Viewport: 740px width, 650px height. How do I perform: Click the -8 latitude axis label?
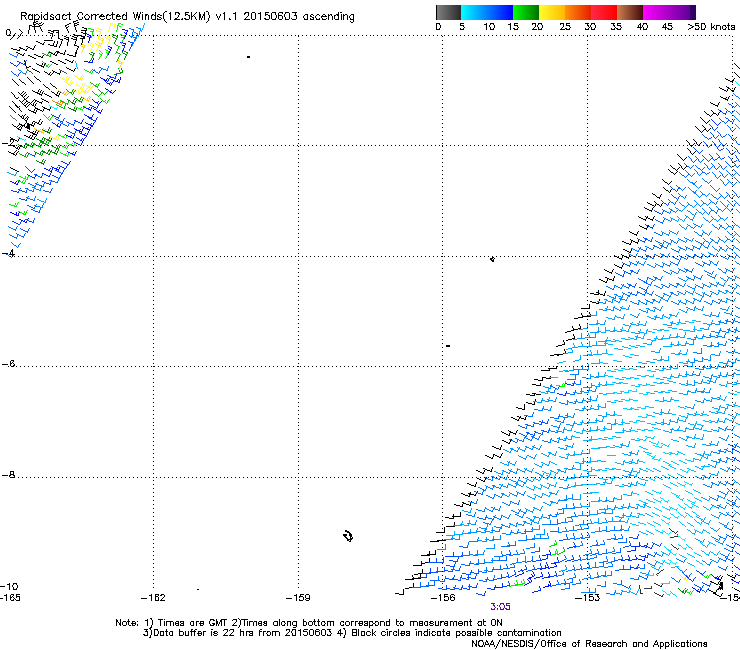click(x=8, y=474)
